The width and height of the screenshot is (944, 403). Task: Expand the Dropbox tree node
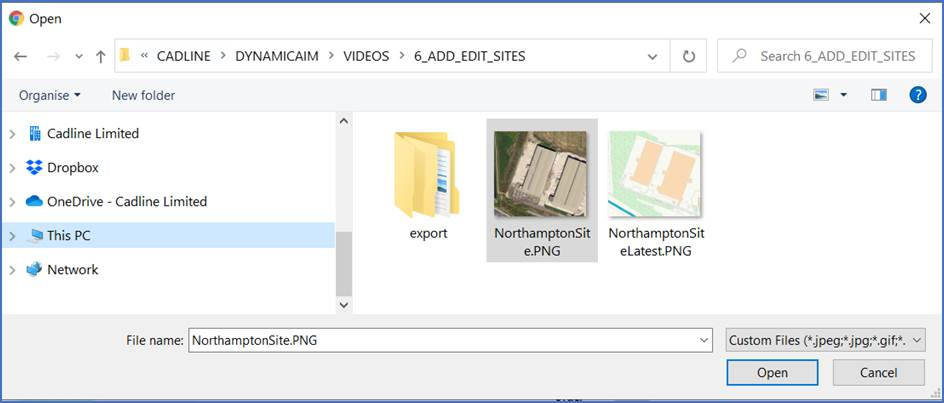(x=12, y=168)
